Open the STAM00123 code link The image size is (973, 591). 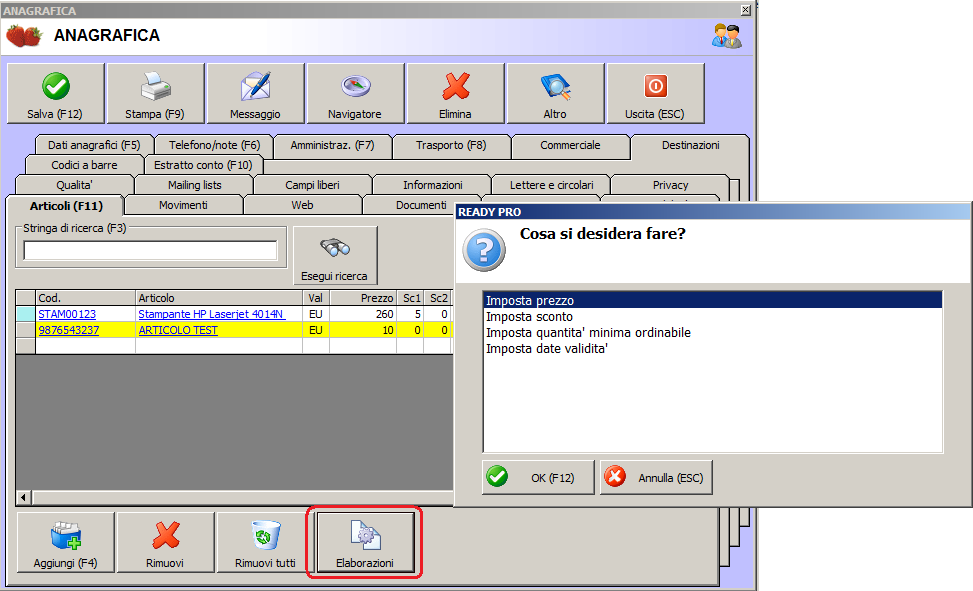[x=67, y=314]
